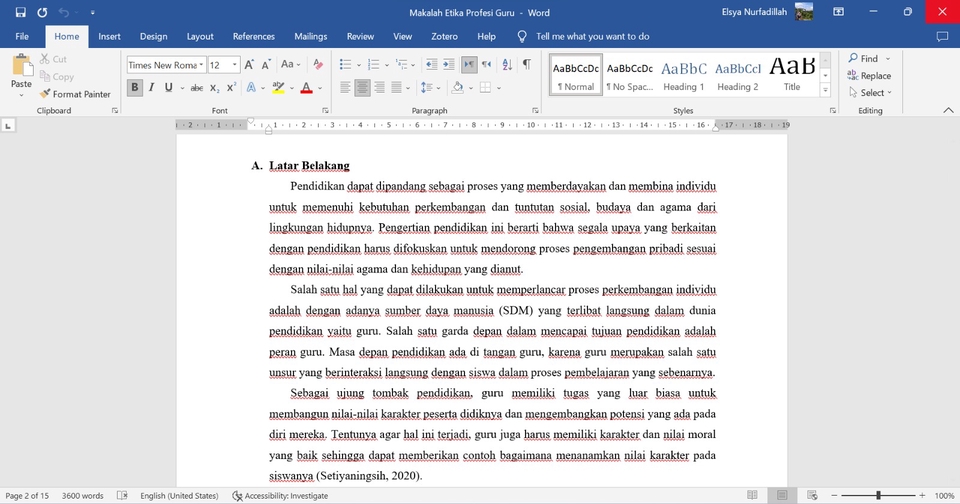Increase font size with the grow font icon
The height and width of the screenshot is (504, 960).
pyautogui.click(x=249, y=64)
